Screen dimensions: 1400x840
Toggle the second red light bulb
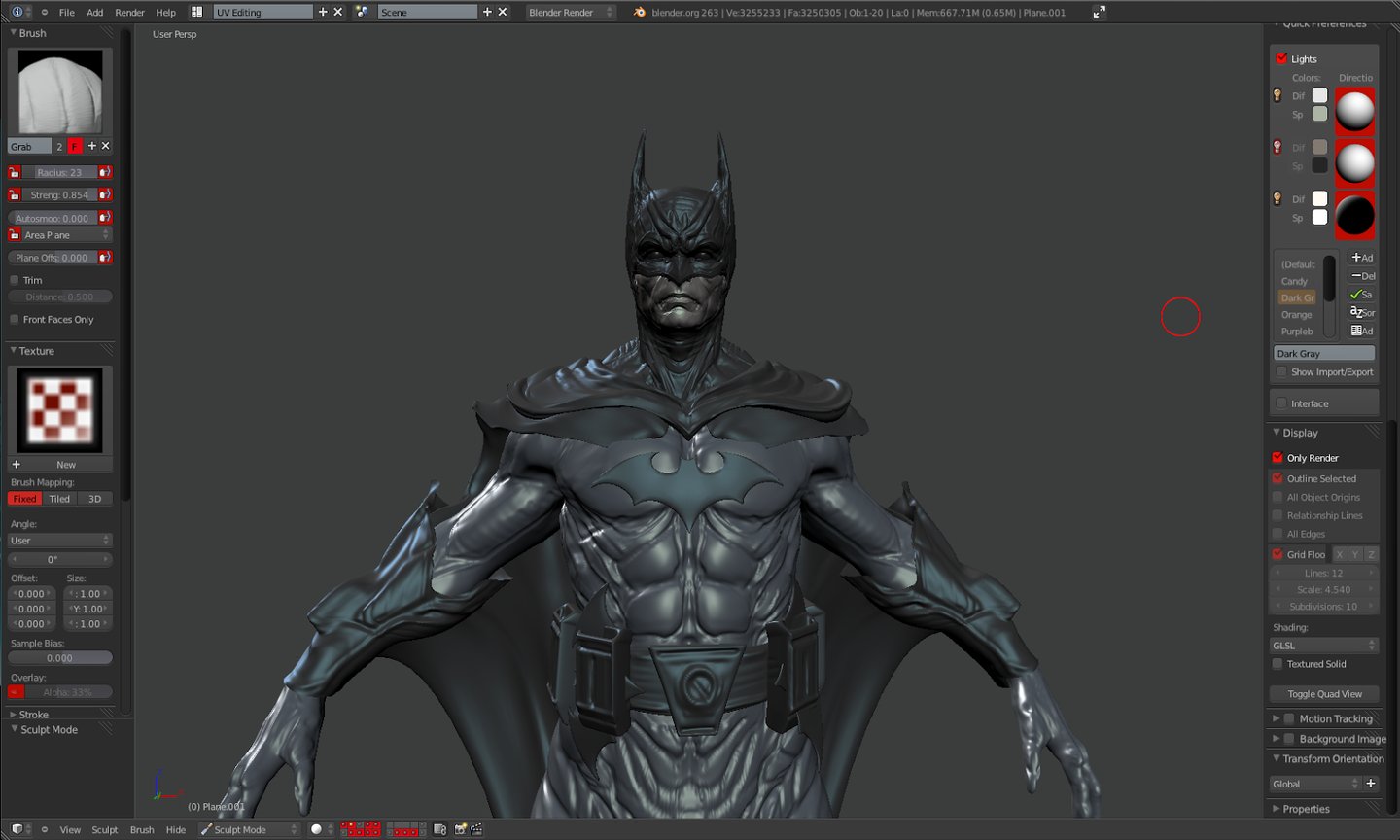pyautogui.click(x=1277, y=147)
